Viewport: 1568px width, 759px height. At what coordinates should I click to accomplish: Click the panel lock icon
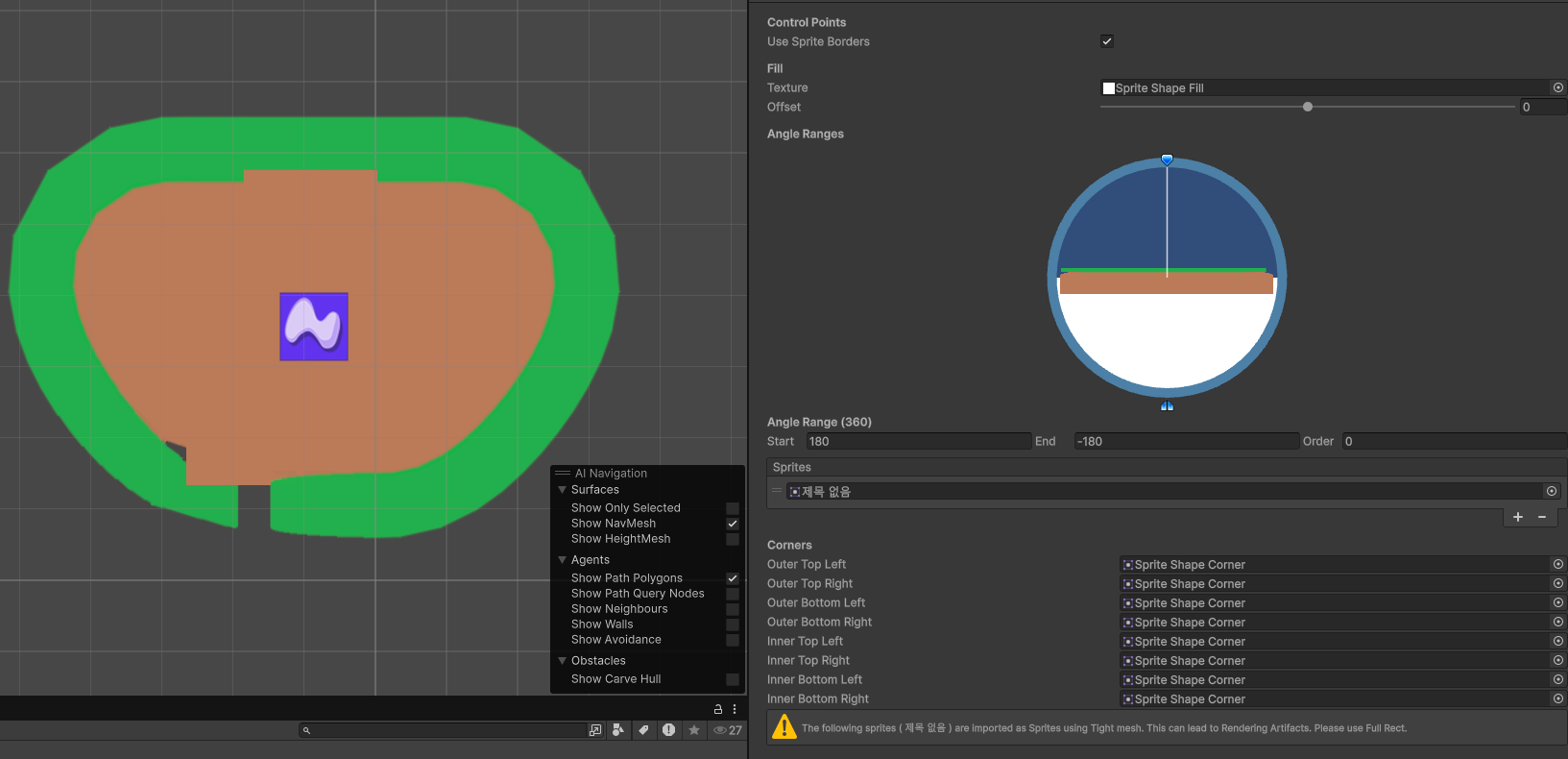[717, 709]
